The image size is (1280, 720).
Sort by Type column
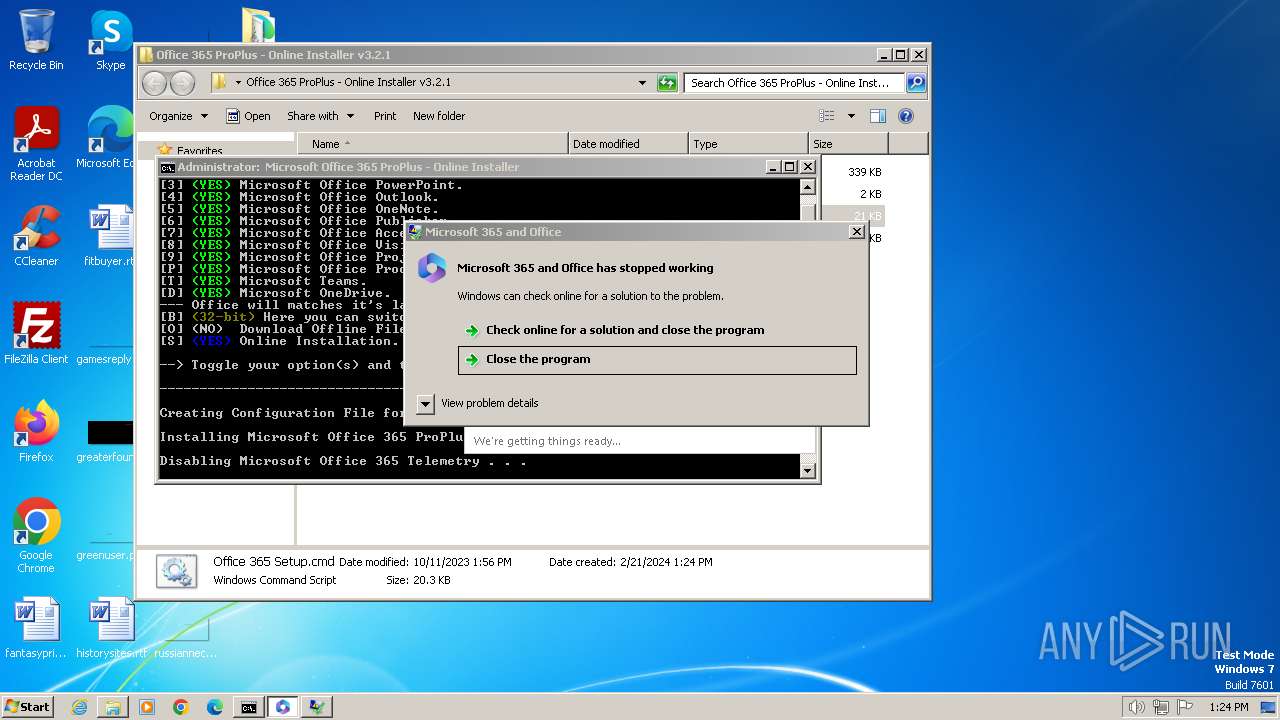[748, 144]
